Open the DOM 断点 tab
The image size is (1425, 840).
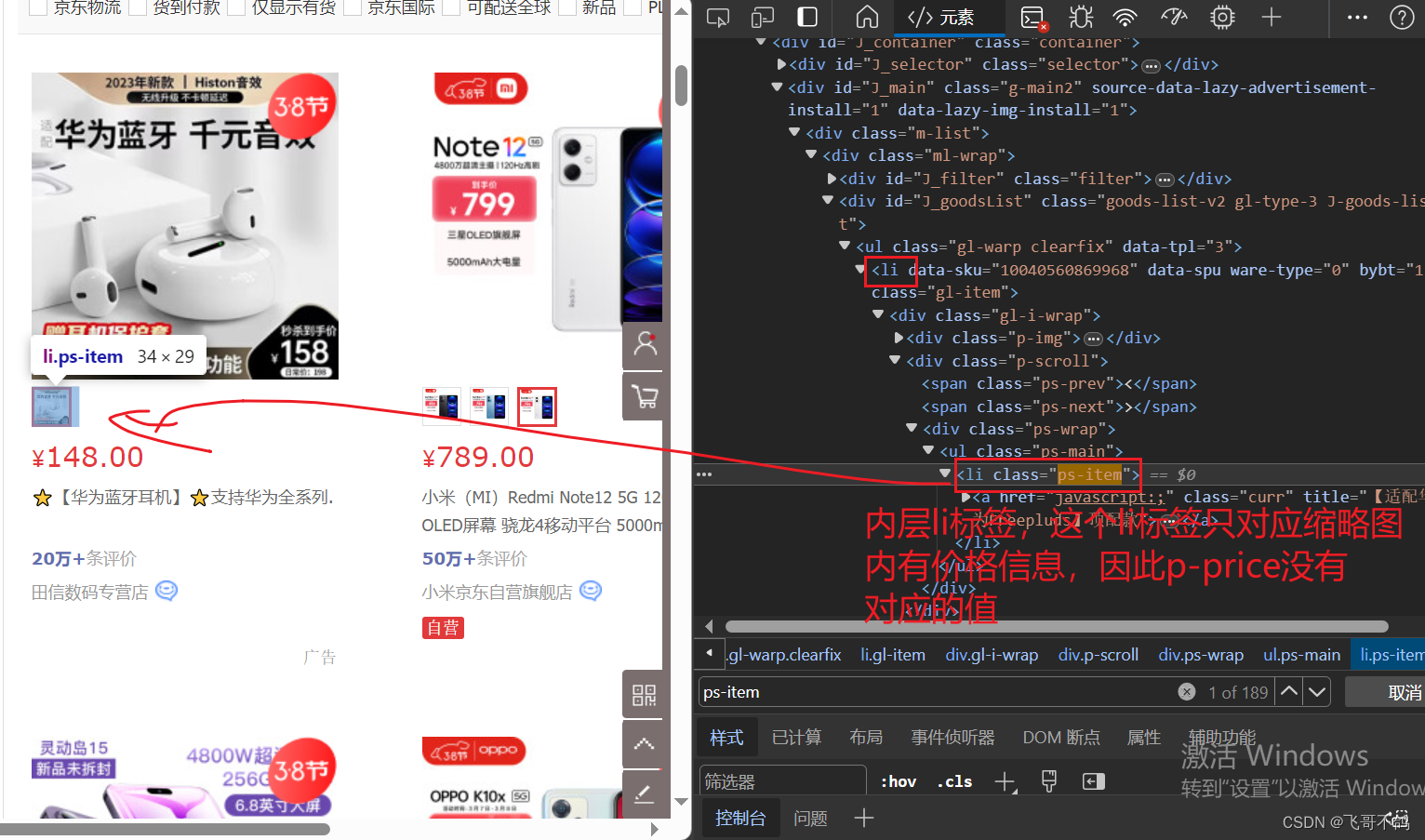click(x=1061, y=738)
